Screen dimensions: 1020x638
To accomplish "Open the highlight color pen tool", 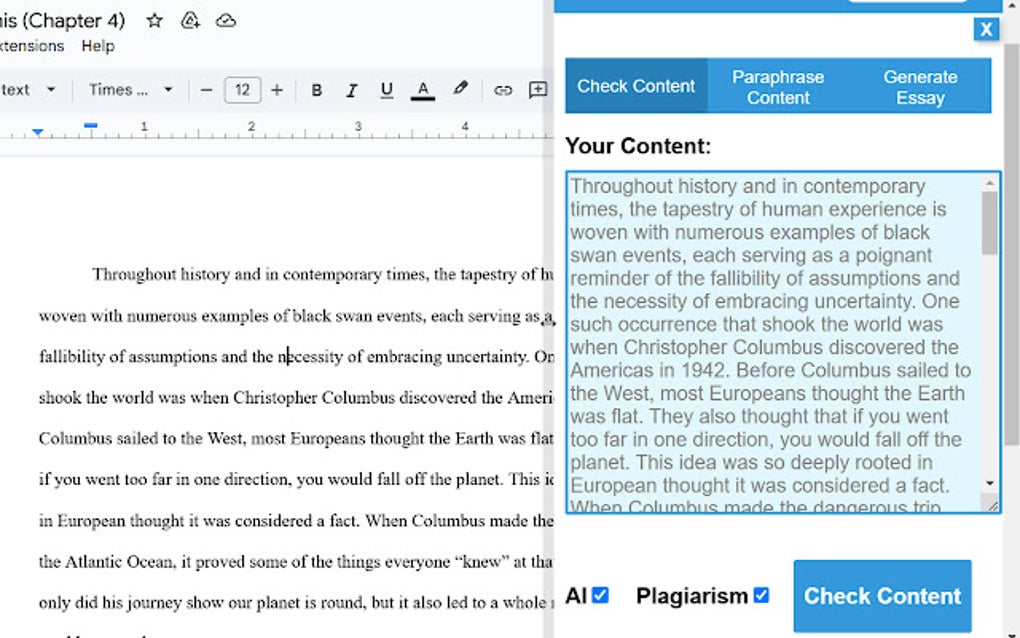I will (460, 89).
